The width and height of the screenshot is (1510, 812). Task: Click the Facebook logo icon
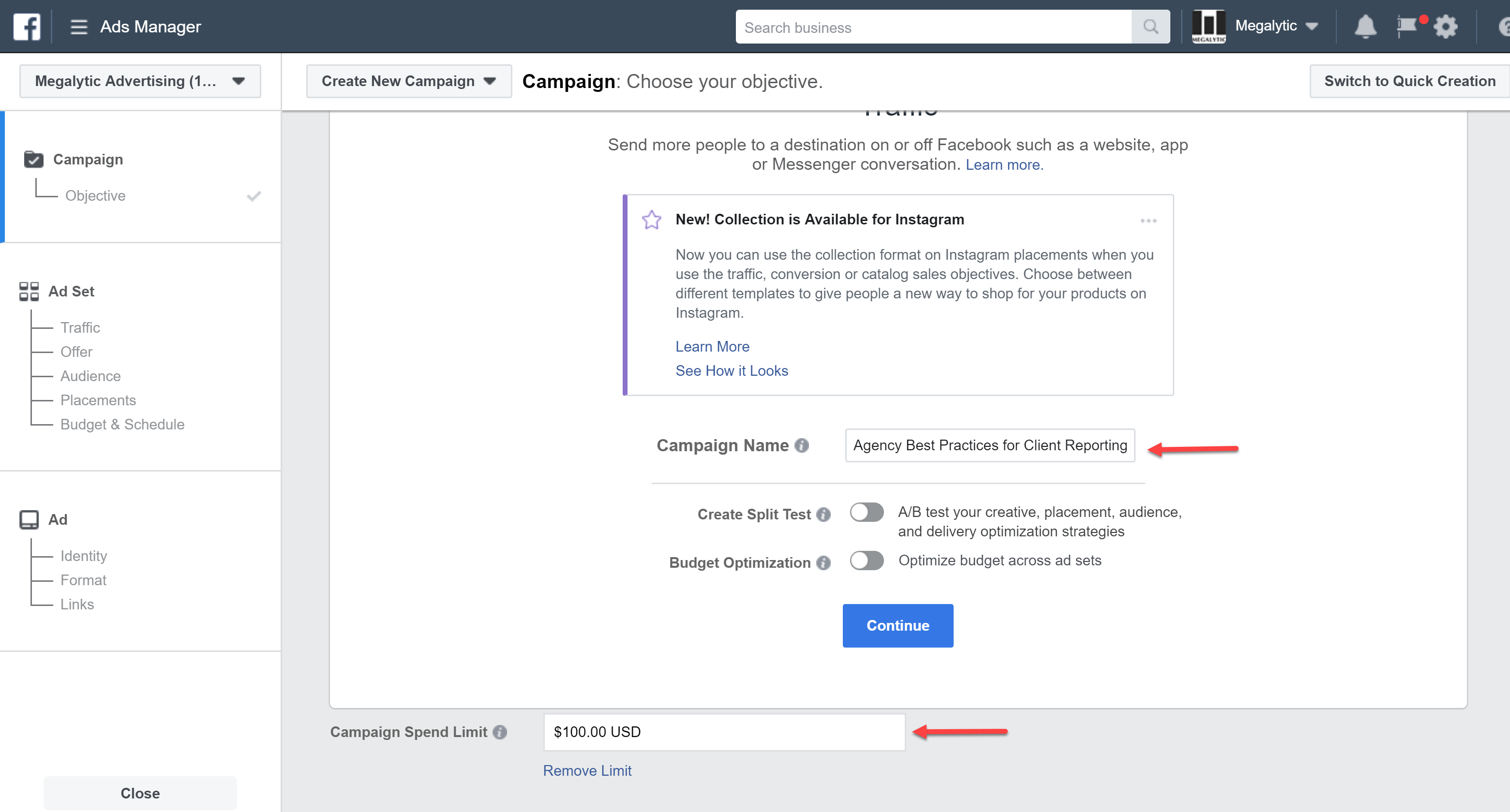(27, 27)
